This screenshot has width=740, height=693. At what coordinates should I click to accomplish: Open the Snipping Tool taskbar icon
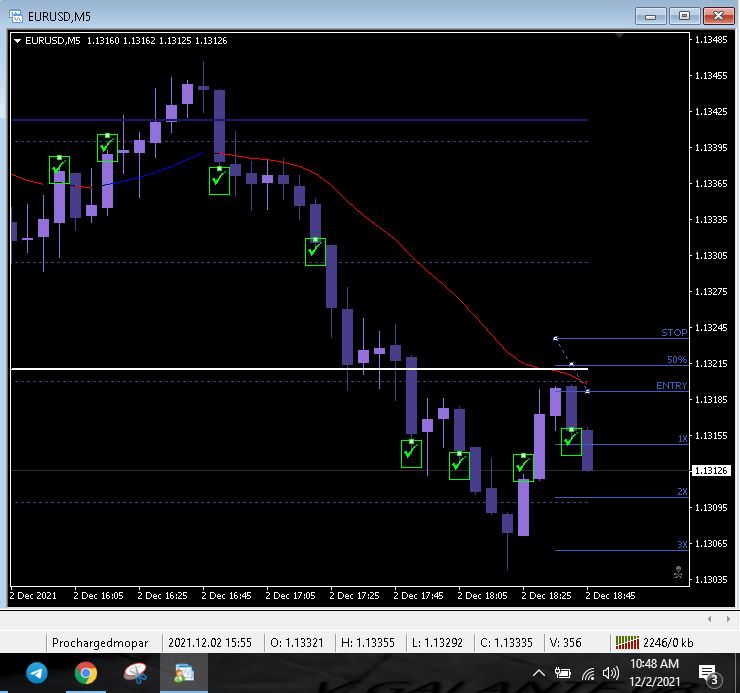pos(135,673)
